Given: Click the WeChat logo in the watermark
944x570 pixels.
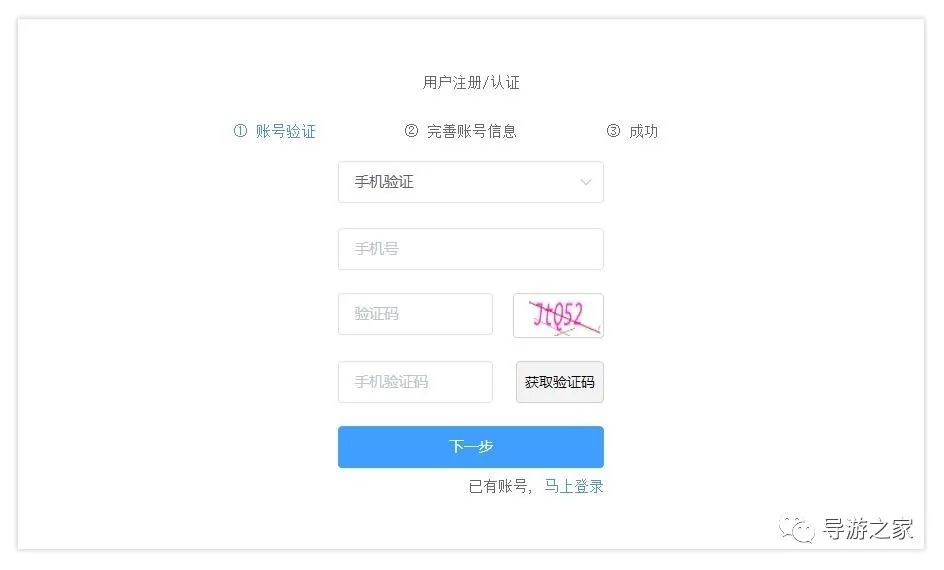Looking at the screenshot, I should tap(798, 529).
